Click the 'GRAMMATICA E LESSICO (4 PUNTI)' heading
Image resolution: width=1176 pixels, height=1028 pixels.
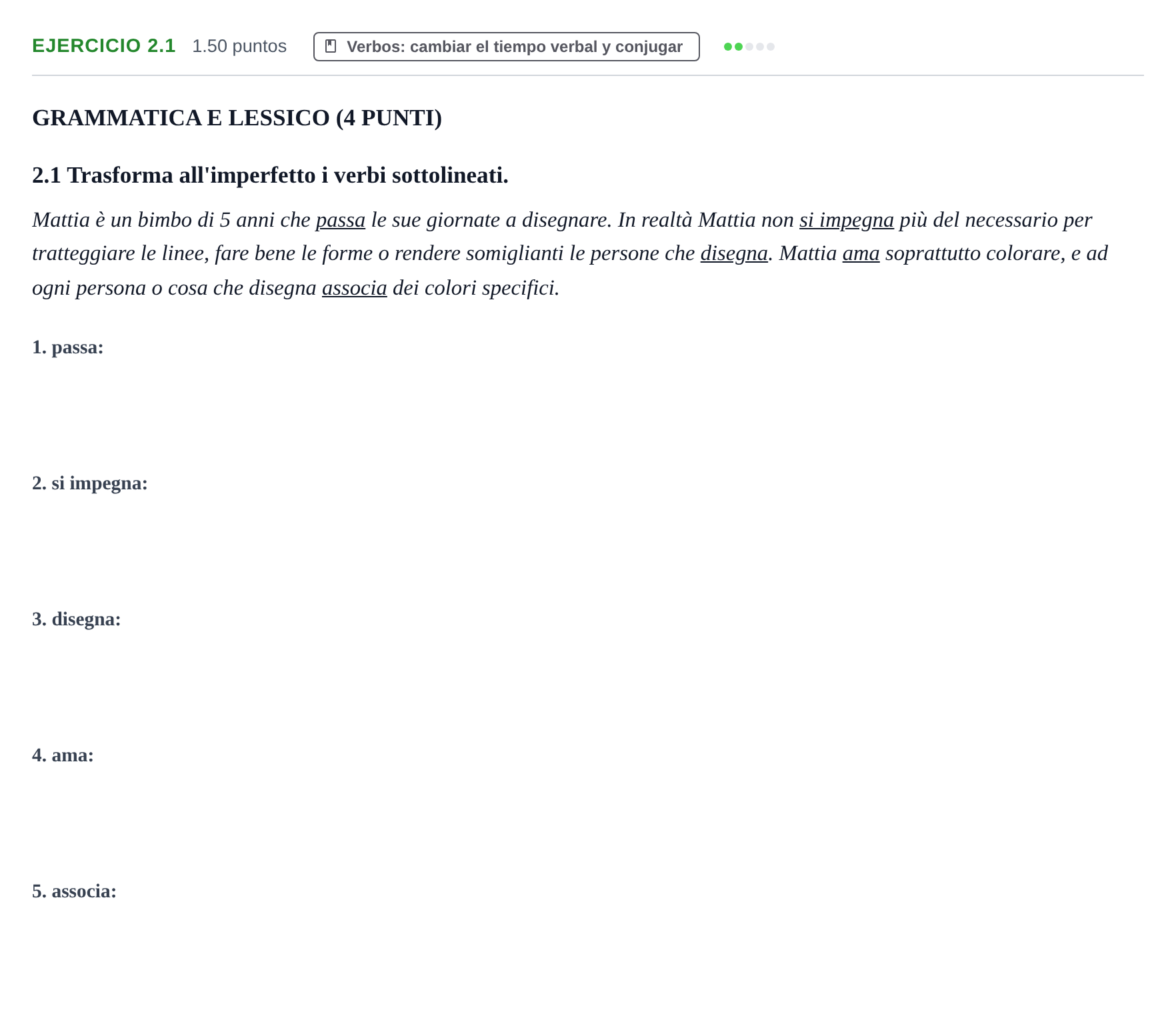coord(237,118)
